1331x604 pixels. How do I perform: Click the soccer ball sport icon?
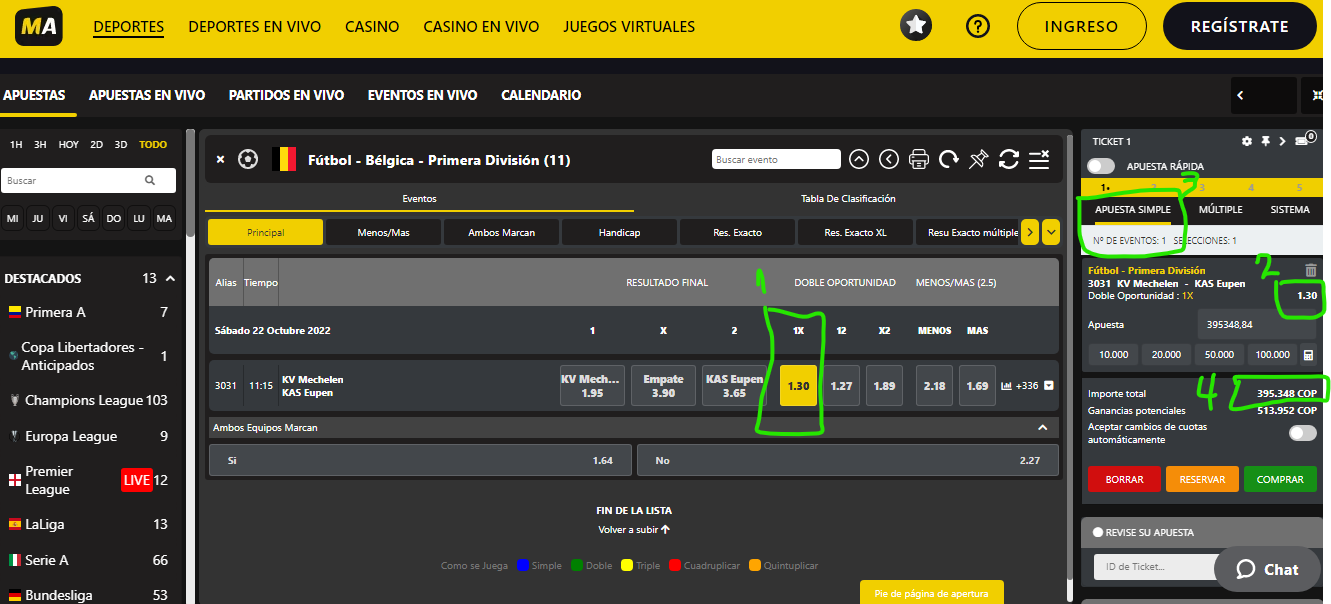(248, 159)
